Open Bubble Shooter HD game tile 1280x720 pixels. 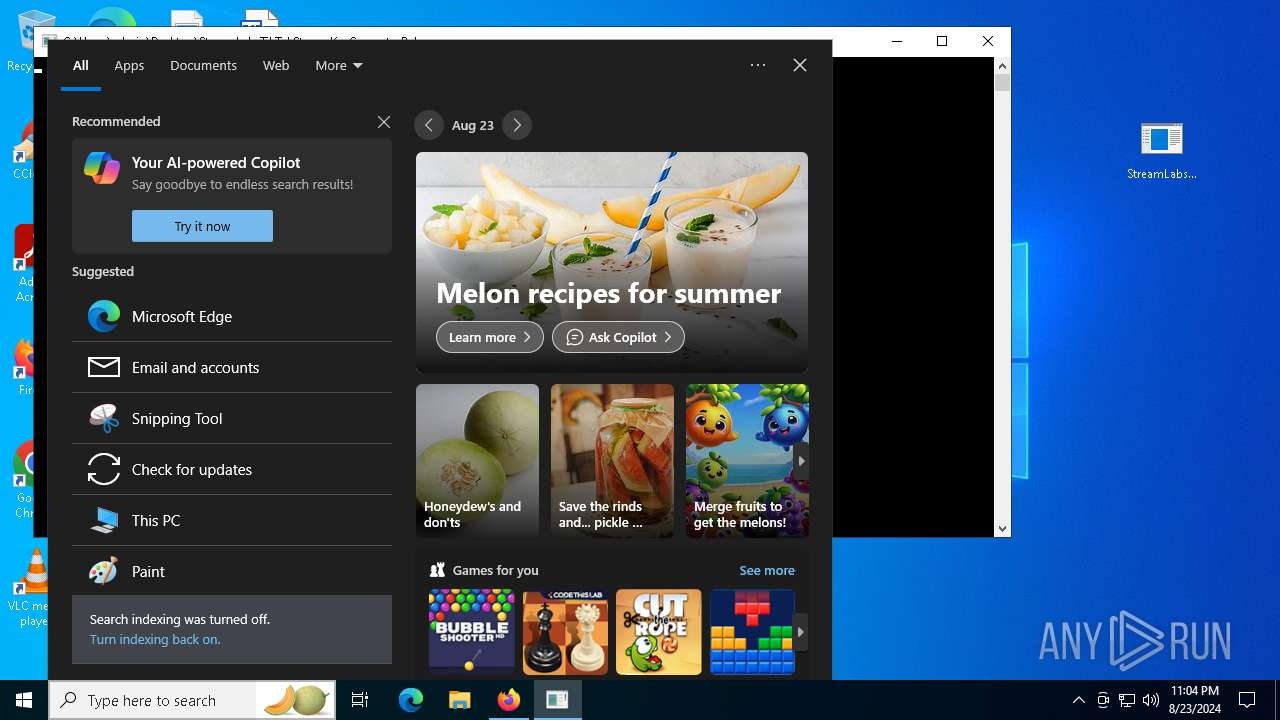click(x=472, y=632)
